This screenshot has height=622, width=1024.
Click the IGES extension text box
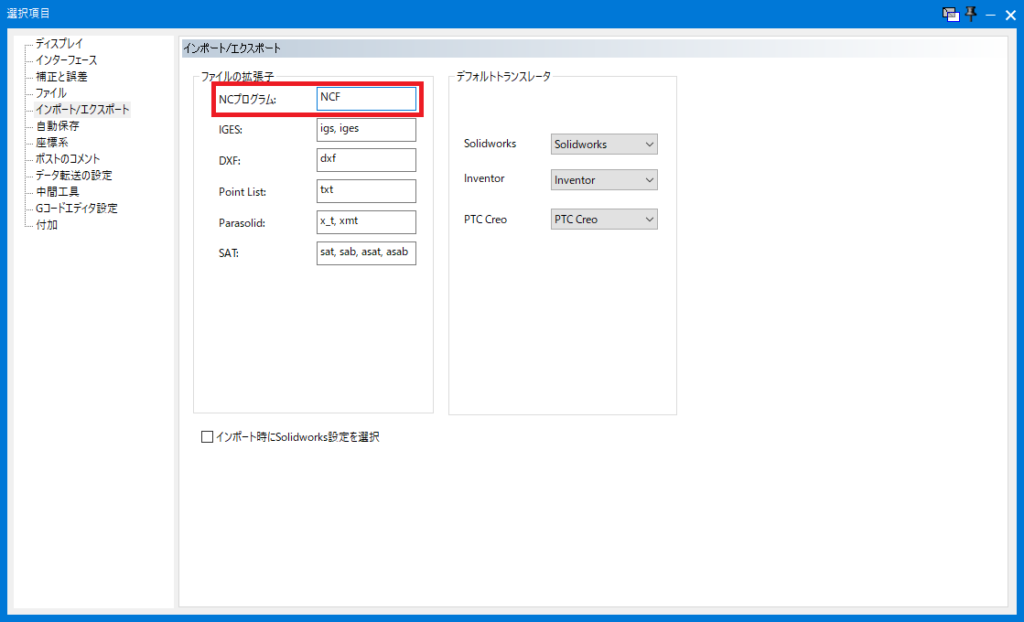365,130
